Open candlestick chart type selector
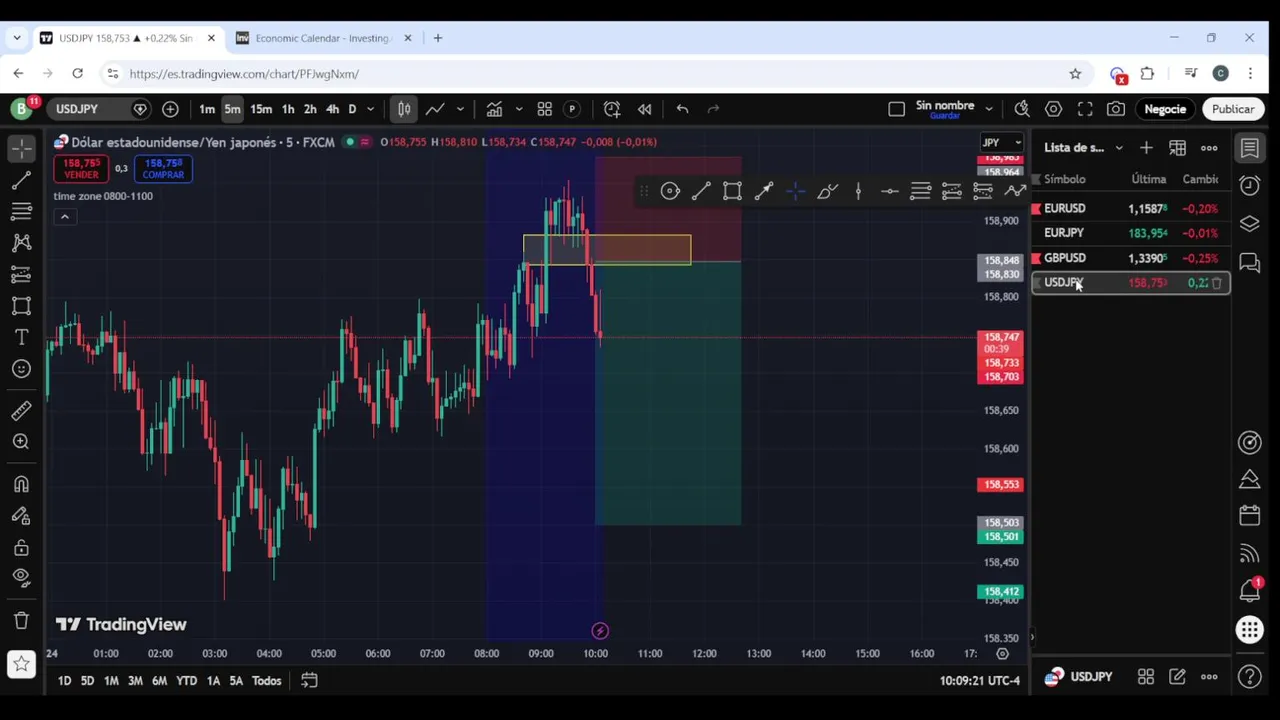The height and width of the screenshot is (720, 1280). (x=404, y=109)
